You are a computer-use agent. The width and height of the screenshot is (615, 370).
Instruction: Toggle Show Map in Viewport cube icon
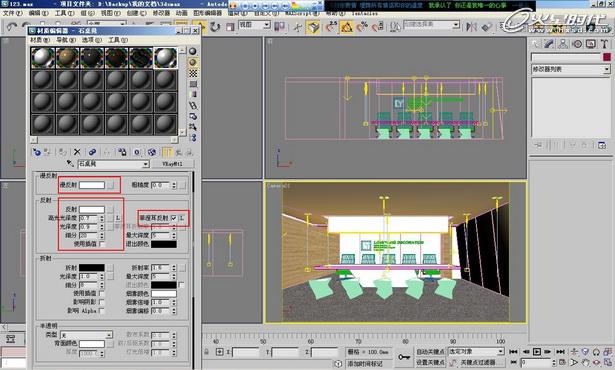pyautogui.click(x=152, y=152)
